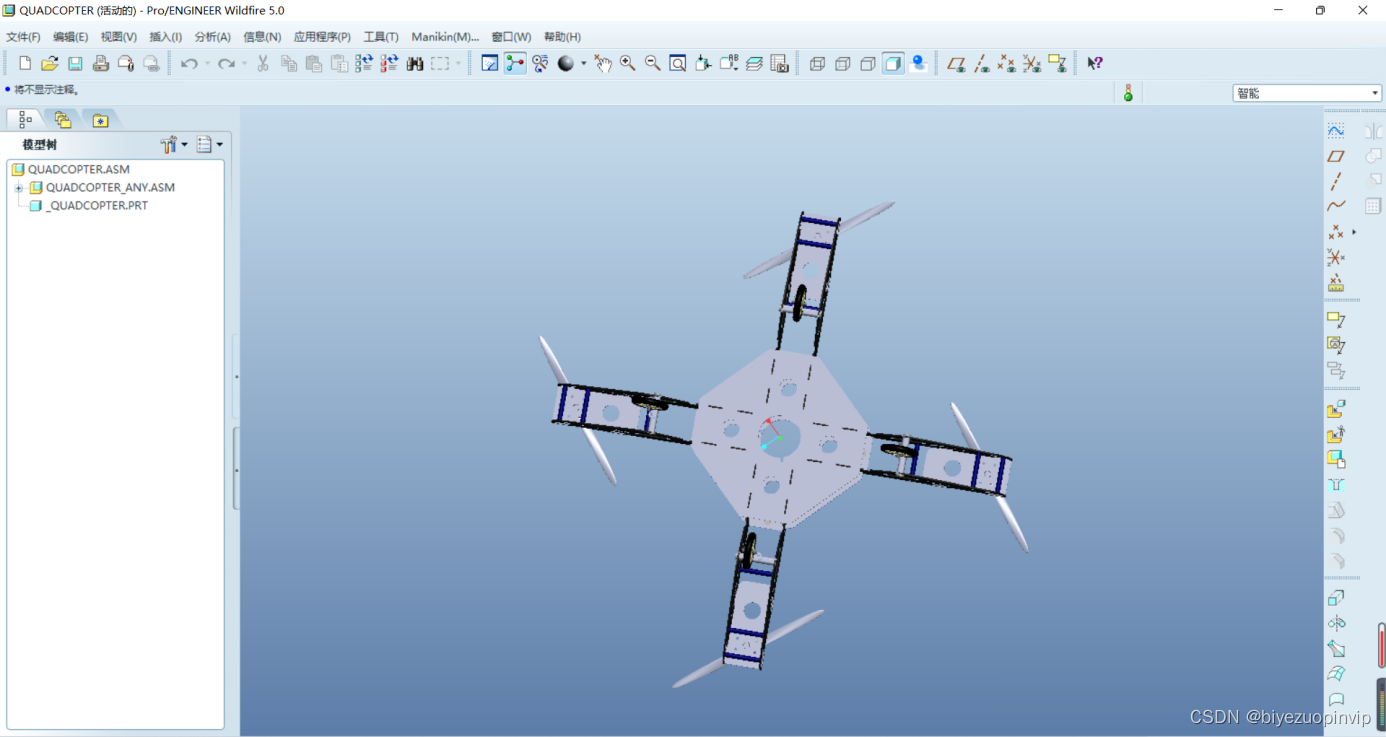Click the Repaint screen icon
This screenshot has width=1386, height=737.
pos(490,63)
